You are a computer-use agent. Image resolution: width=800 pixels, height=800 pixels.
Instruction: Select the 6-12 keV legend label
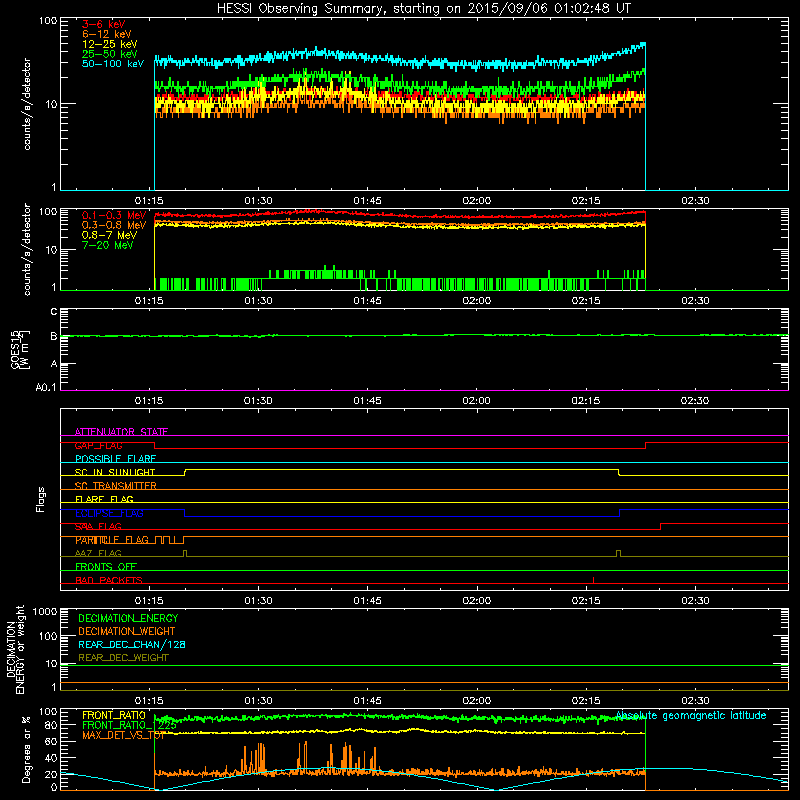(107, 34)
